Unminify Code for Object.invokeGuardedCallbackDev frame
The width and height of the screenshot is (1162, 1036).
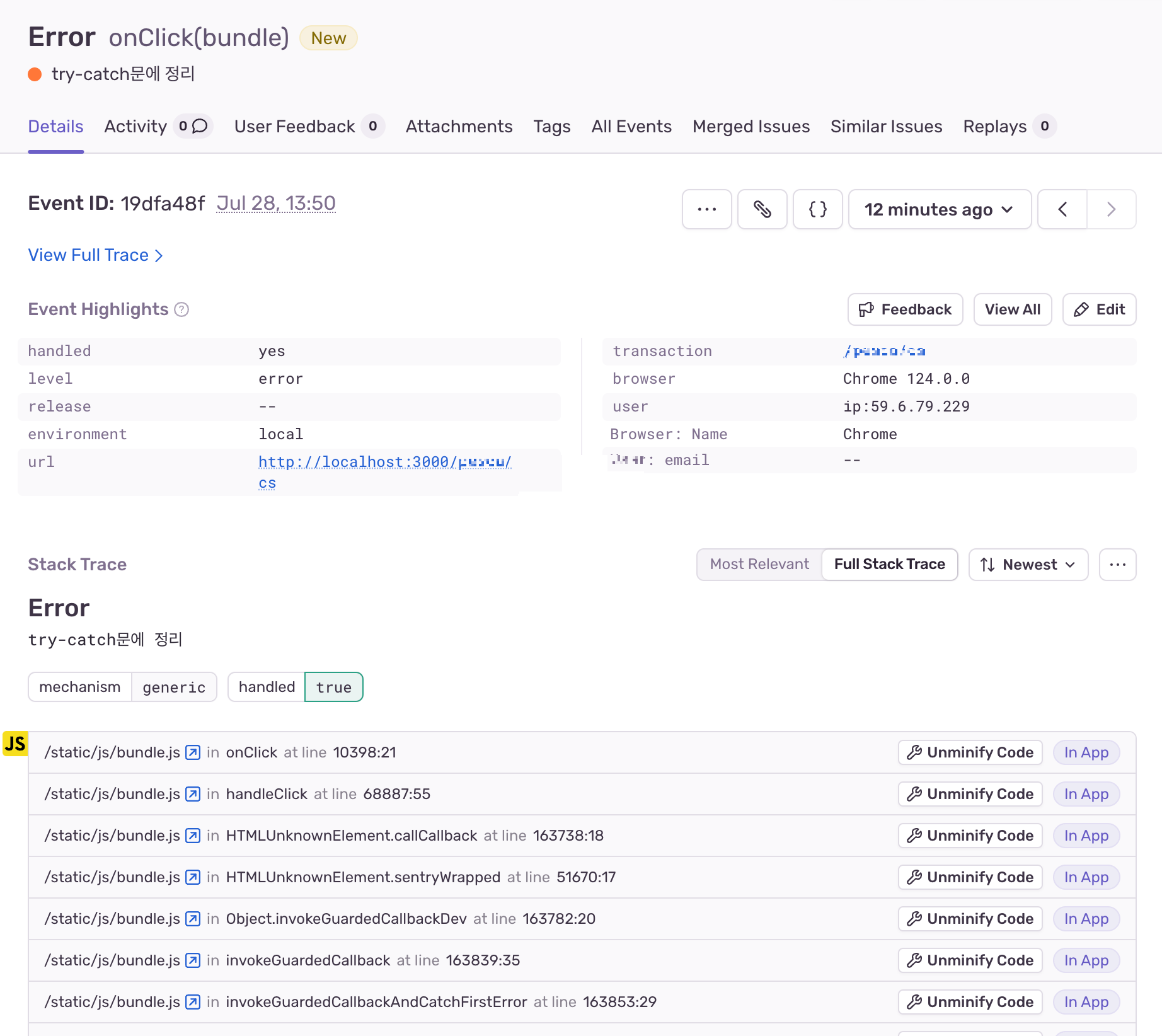click(970, 919)
